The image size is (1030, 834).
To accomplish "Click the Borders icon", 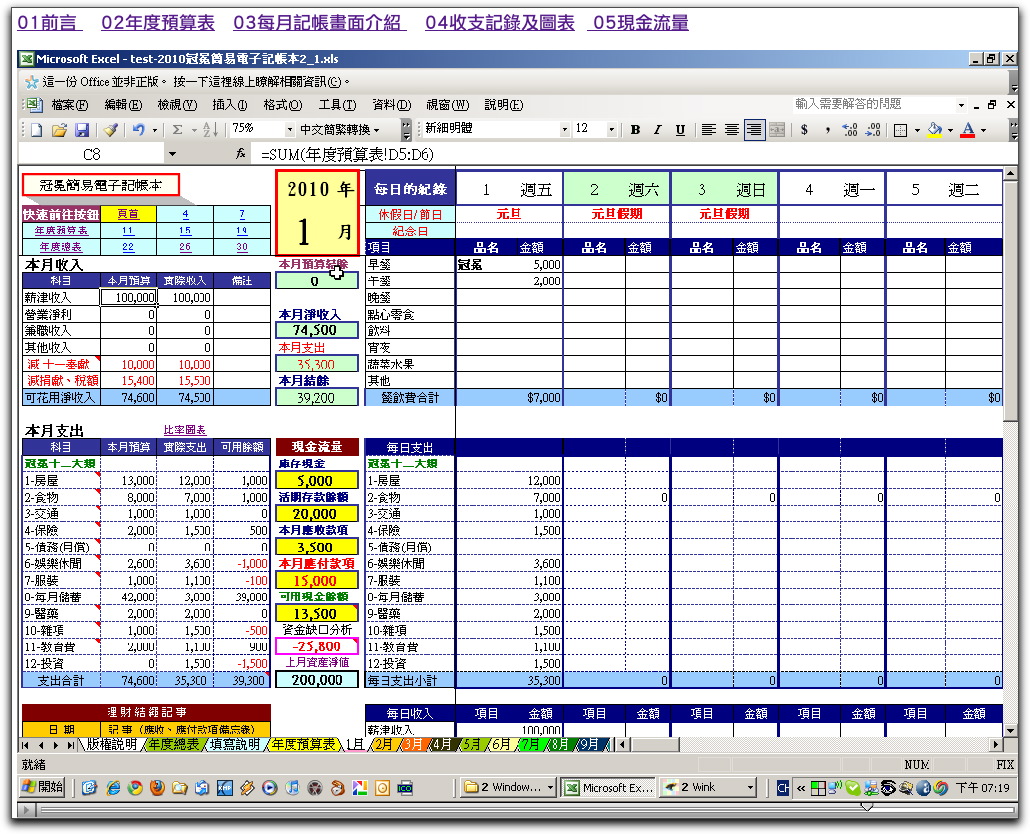I will coord(901,130).
